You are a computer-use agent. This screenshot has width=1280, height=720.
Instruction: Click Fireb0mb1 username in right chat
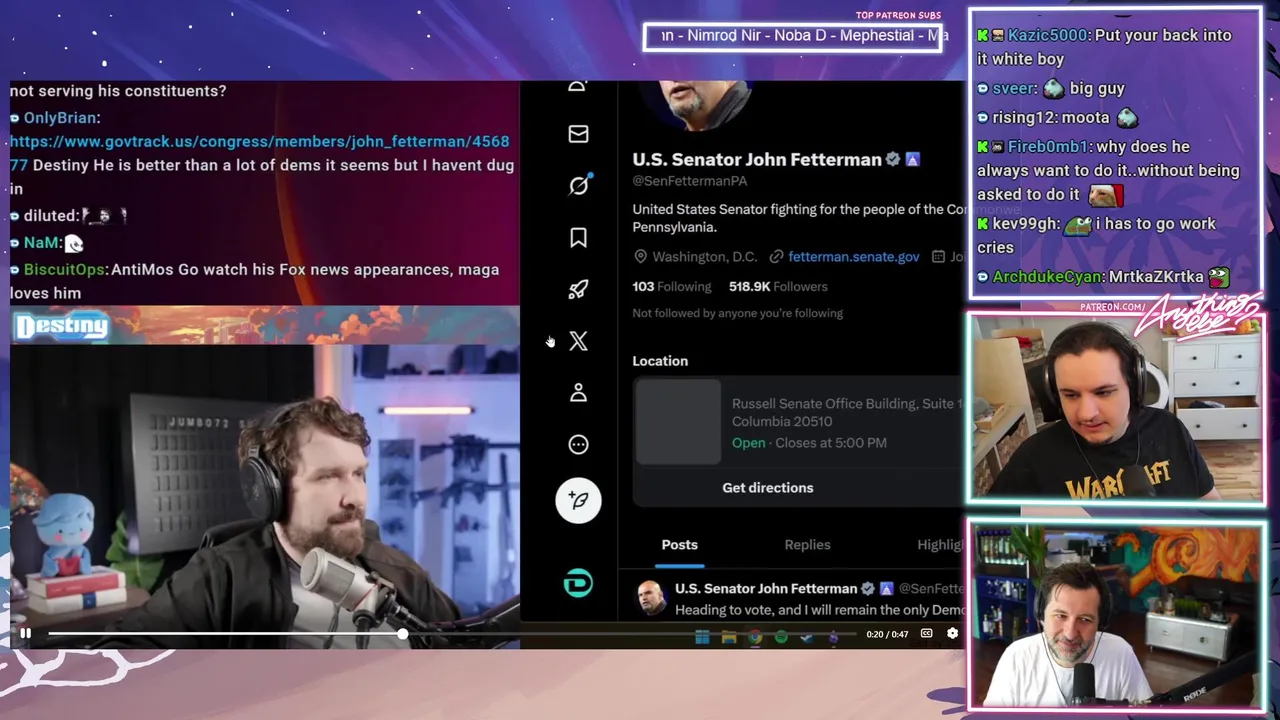coord(1048,147)
